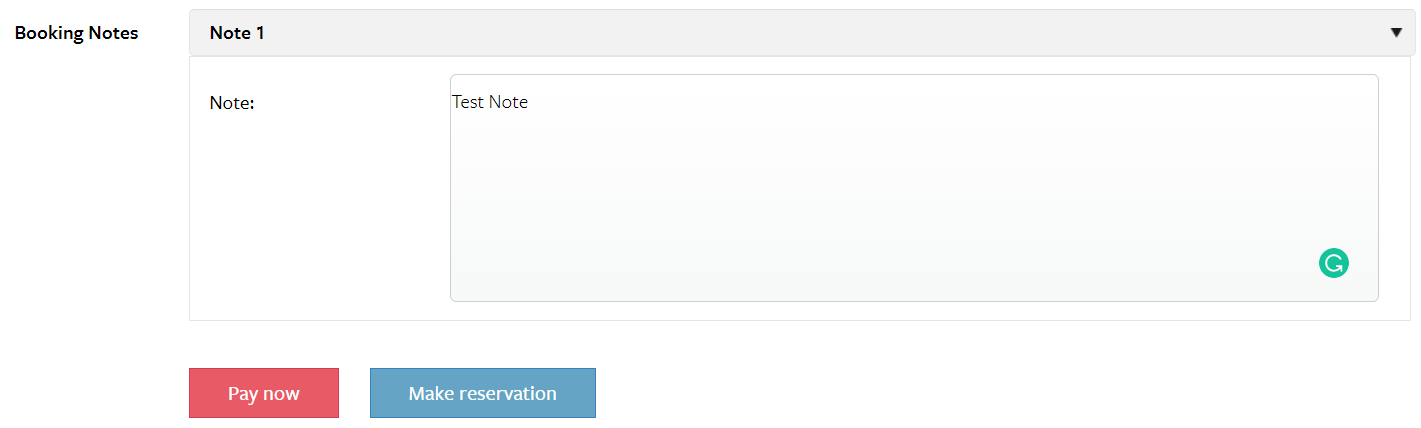Click the word Note in the textarea
Image resolution: width=1421 pixels, height=428 pixels.
coord(508,102)
